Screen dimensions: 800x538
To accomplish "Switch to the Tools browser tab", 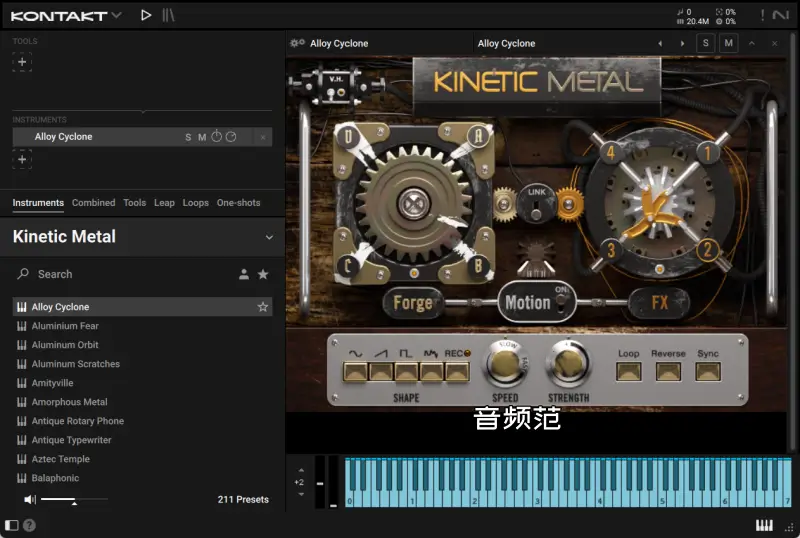I will (135, 203).
